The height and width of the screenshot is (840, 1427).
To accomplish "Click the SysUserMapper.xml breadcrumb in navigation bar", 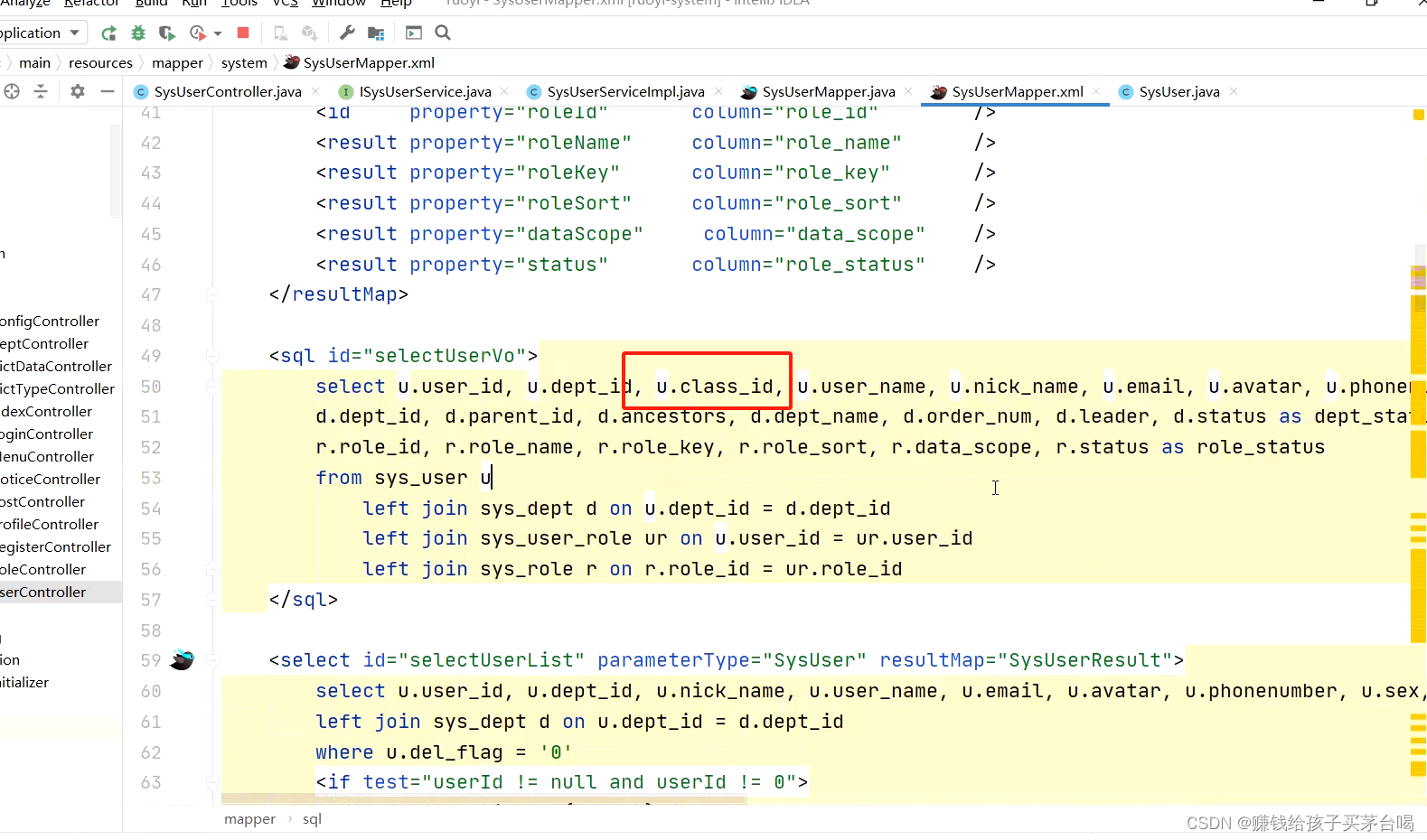I will [360, 62].
